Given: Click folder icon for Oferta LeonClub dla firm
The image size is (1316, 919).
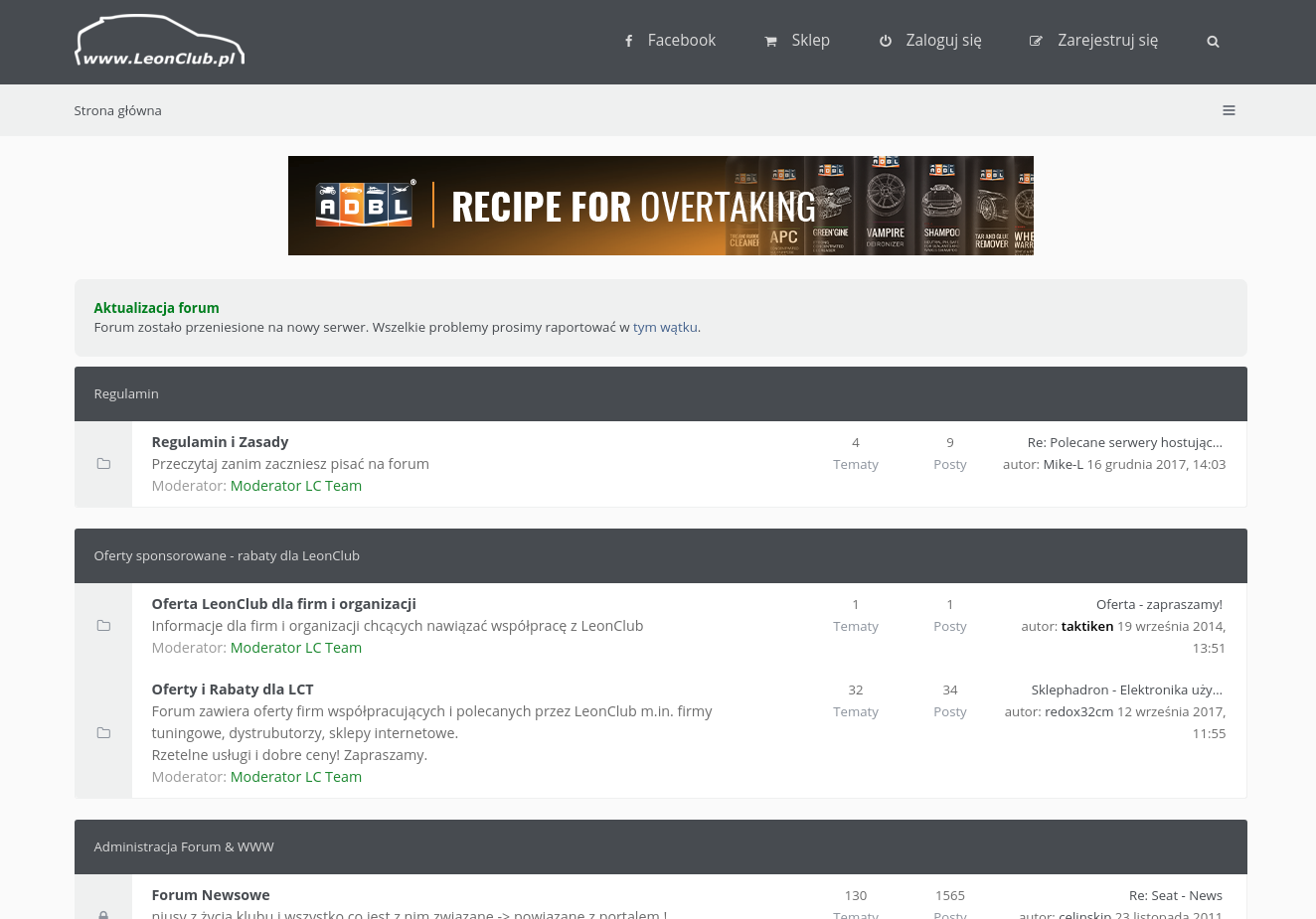Looking at the screenshot, I should coord(103,626).
